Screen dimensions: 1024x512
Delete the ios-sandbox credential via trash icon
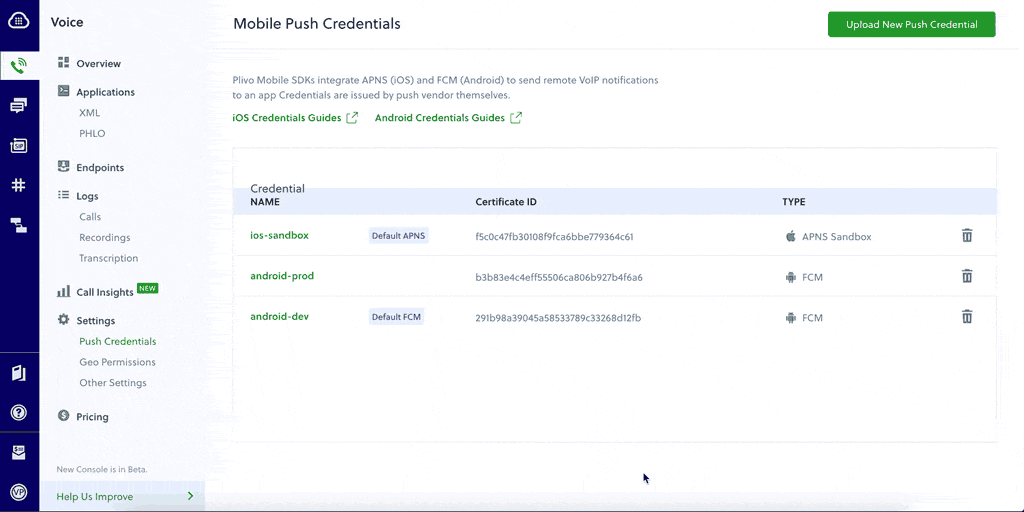coord(967,236)
